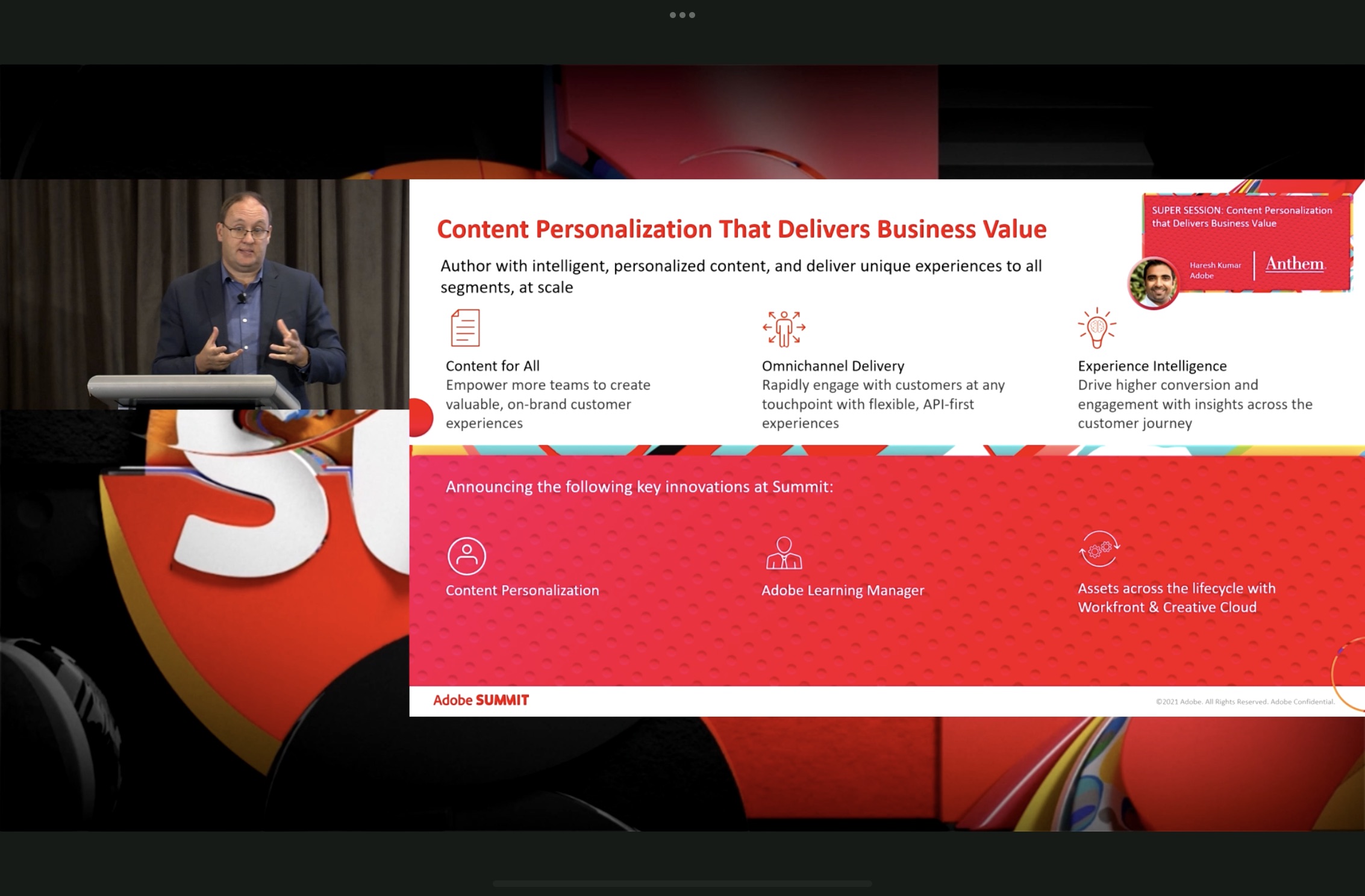
Task: Click the Adobe SUMMIT logo in slide footer
Action: 481,700
